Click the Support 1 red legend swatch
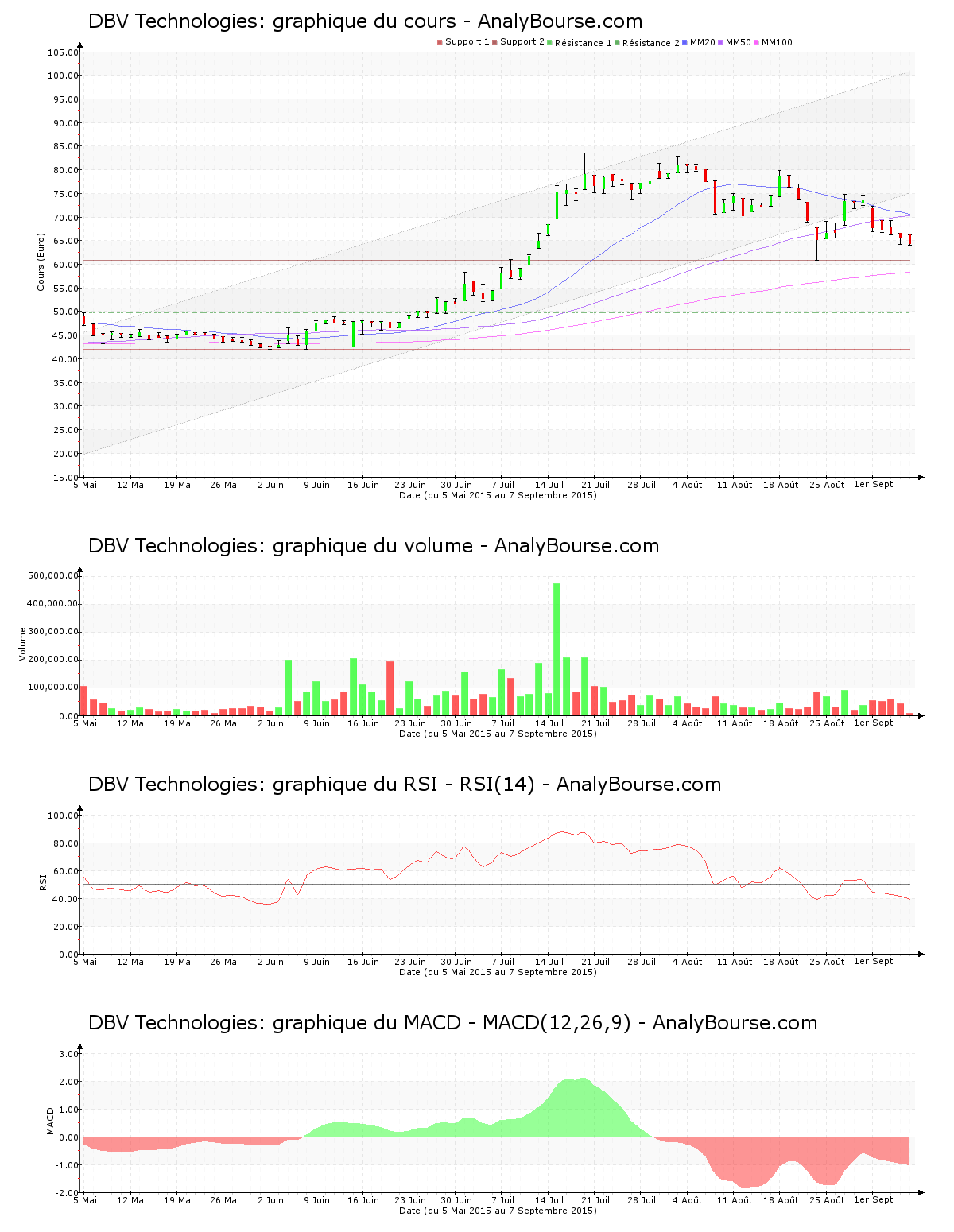Image resolution: width=954 pixels, height=1232 pixels. pyautogui.click(x=440, y=42)
